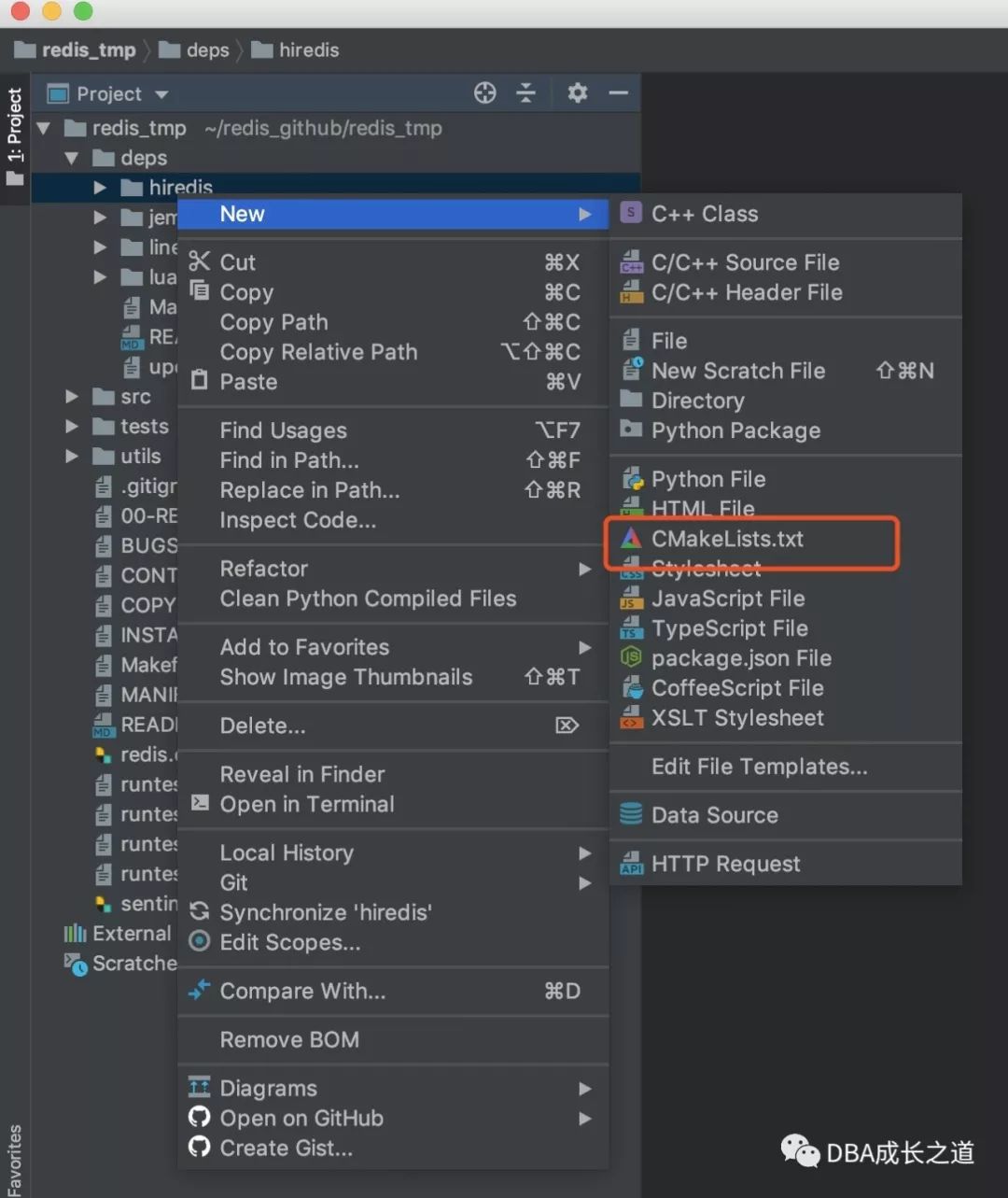Click the CMakeLists.txt triangle icon

click(x=632, y=539)
